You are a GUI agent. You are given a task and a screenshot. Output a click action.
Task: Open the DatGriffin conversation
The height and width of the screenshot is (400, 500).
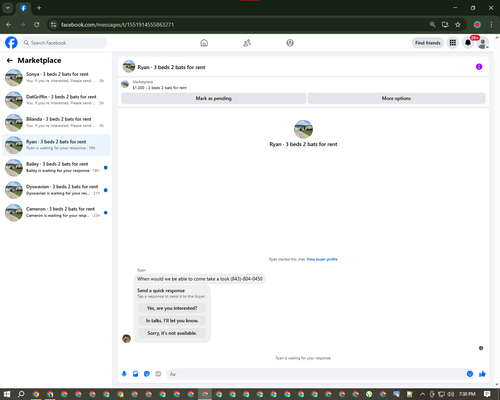tap(56, 100)
